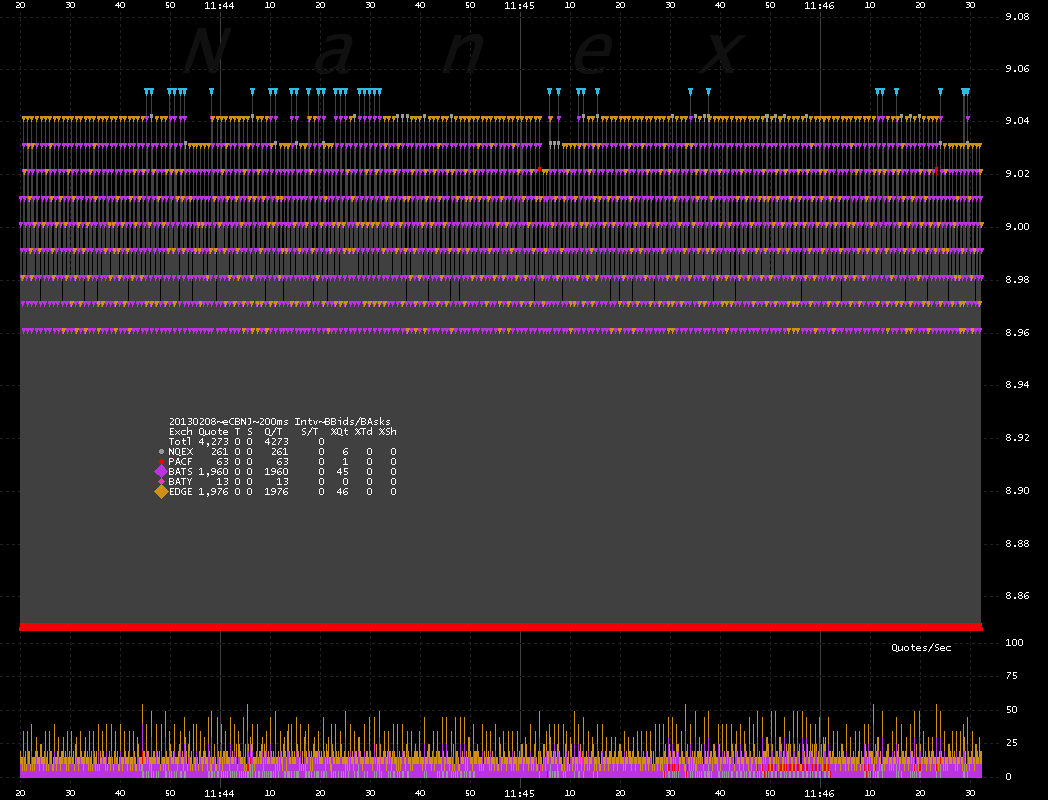
Task: Click the Exch column header
Action: 180,432
